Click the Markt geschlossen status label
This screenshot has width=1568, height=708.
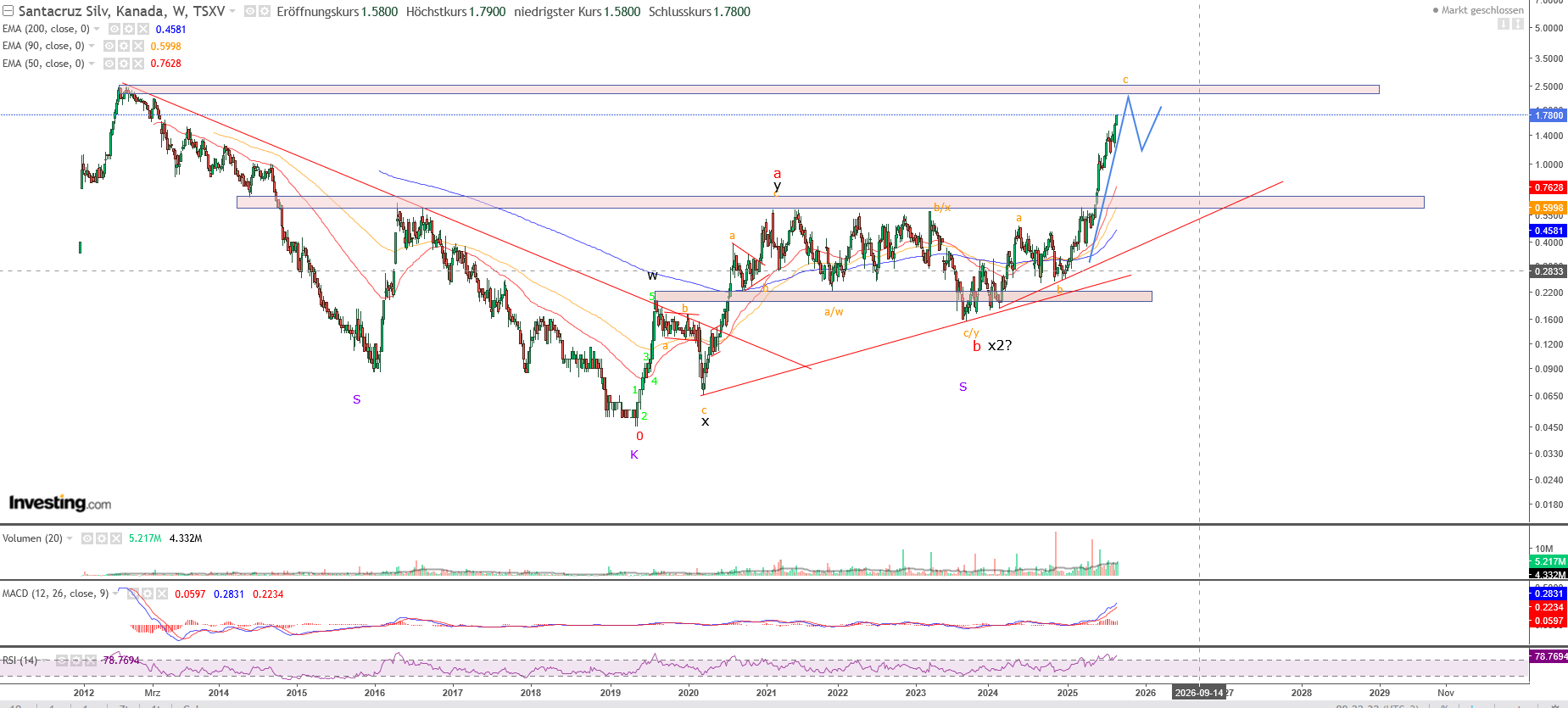tap(1481, 10)
